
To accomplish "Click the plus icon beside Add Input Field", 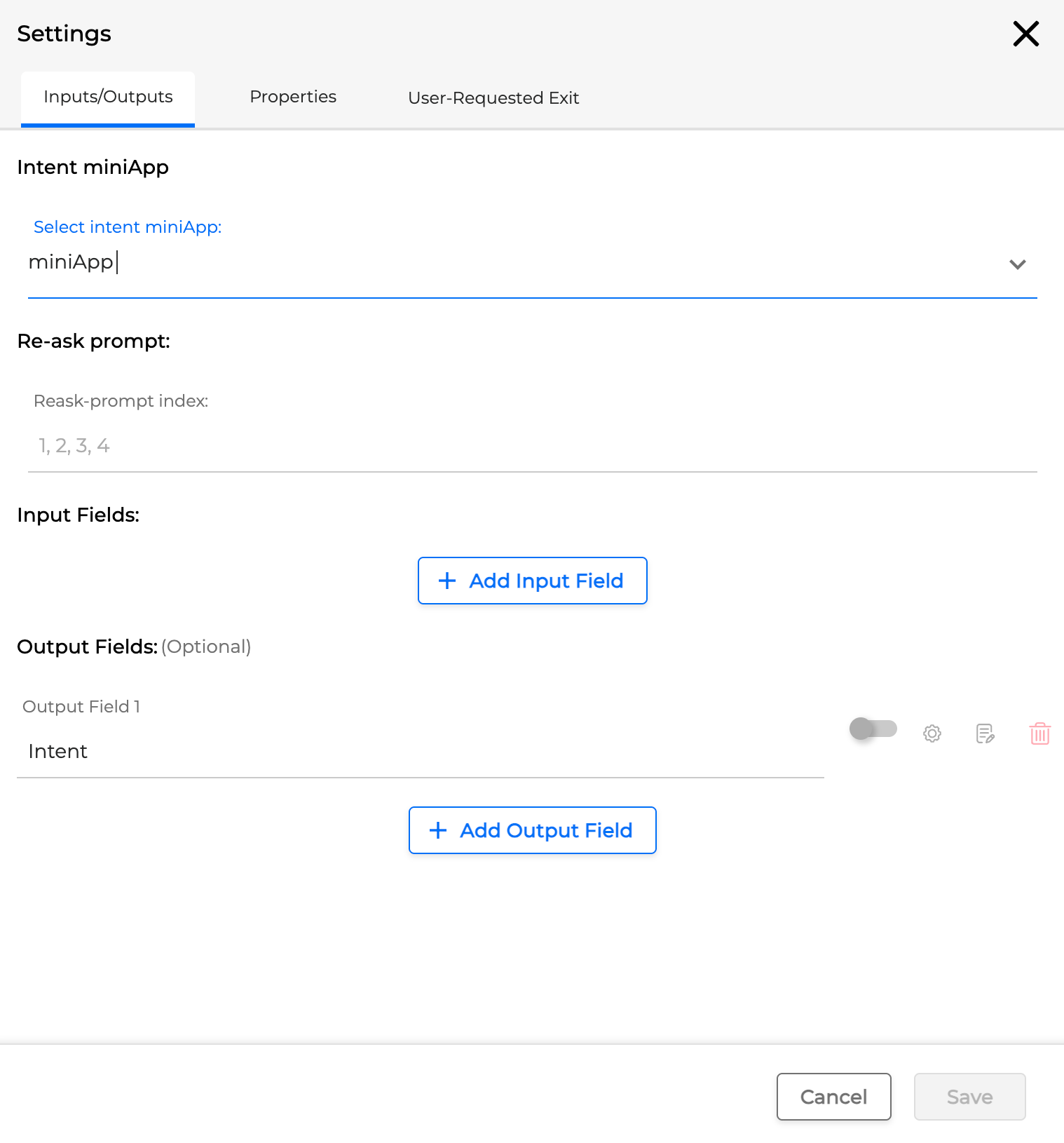I will (x=446, y=581).
